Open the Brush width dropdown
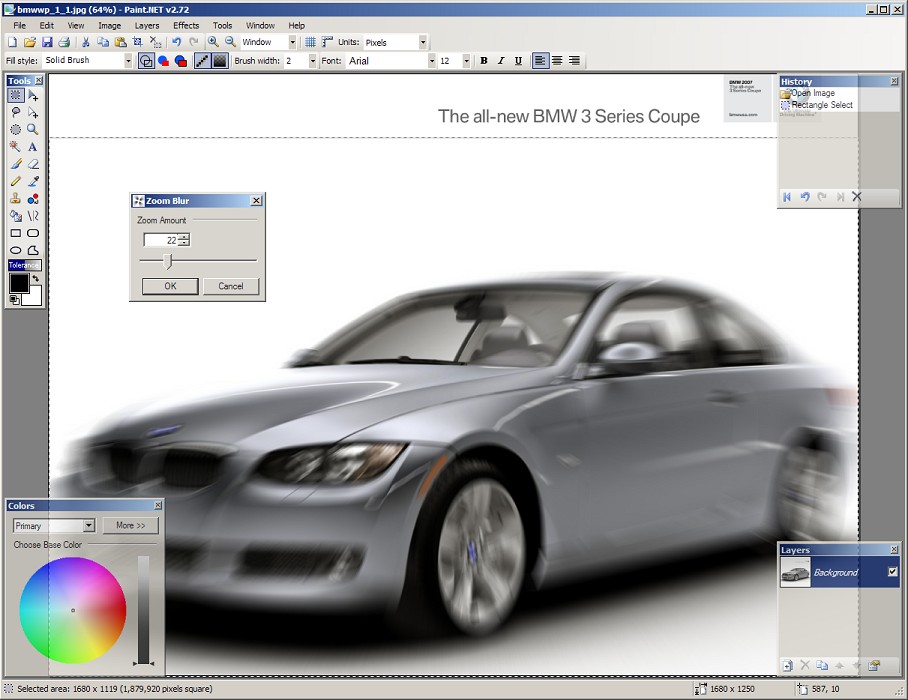 pyautogui.click(x=312, y=61)
